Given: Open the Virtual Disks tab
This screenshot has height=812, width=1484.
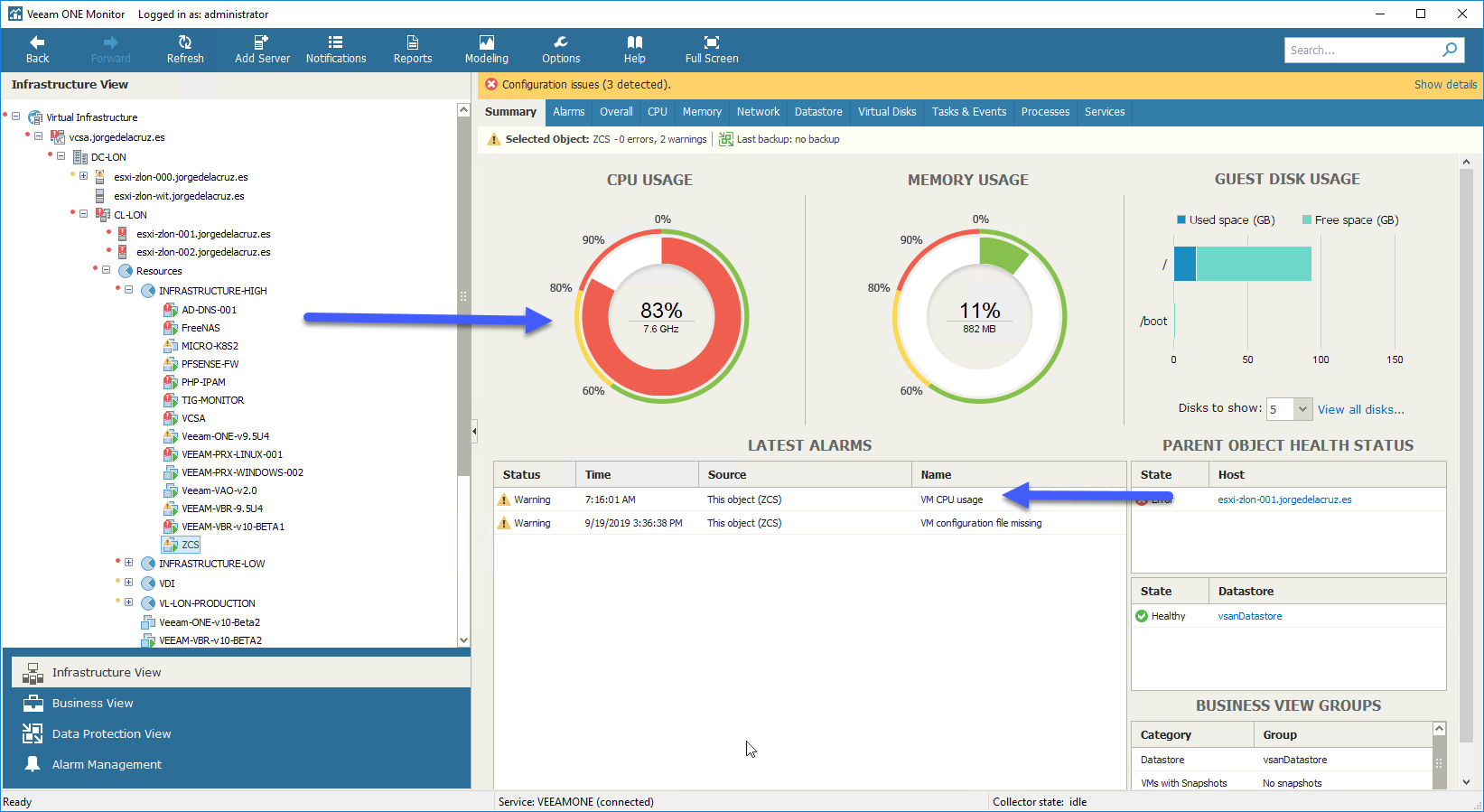Looking at the screenshot, I should (887, 112).
